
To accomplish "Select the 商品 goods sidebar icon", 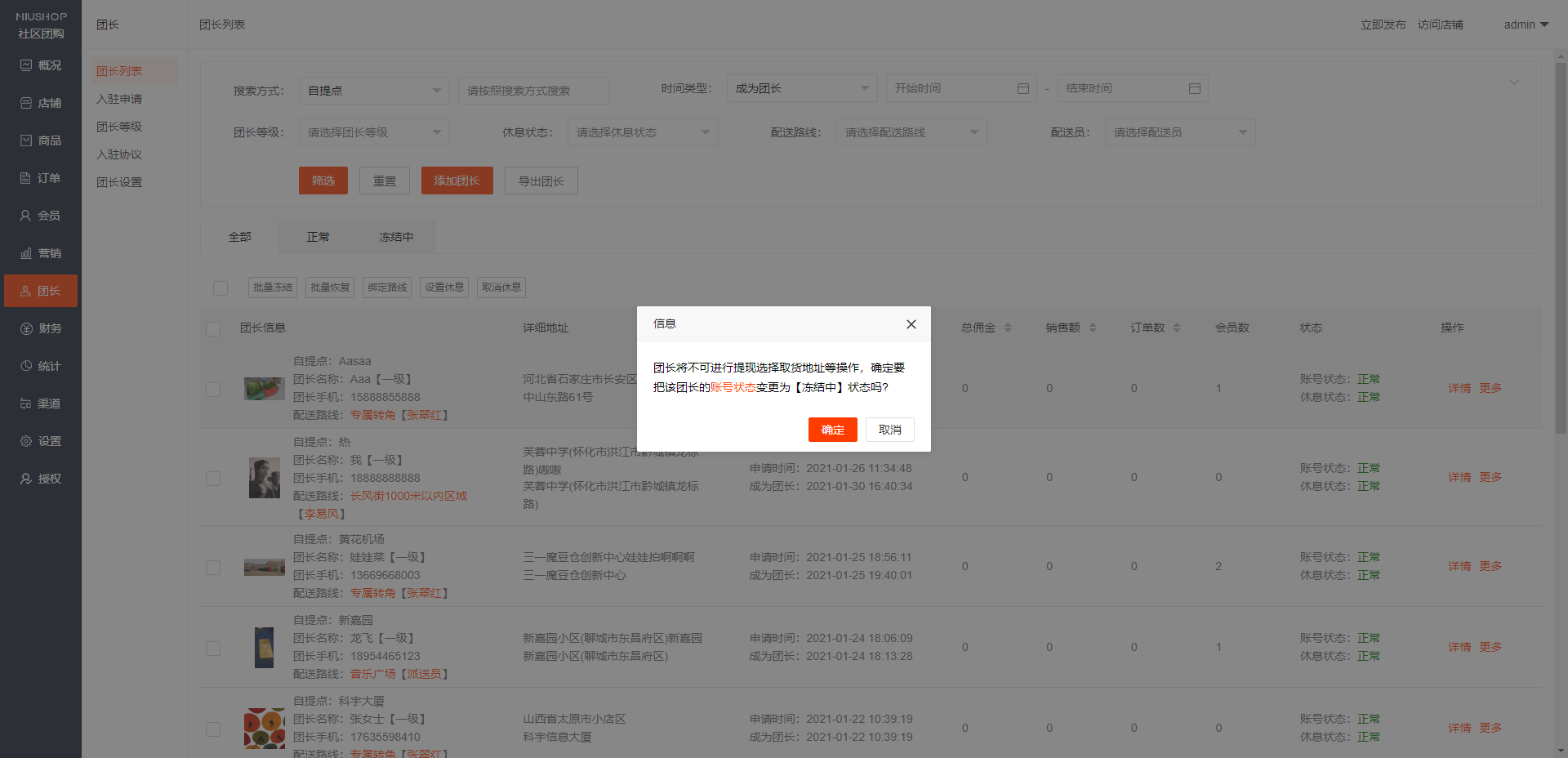I will point(26,140).
